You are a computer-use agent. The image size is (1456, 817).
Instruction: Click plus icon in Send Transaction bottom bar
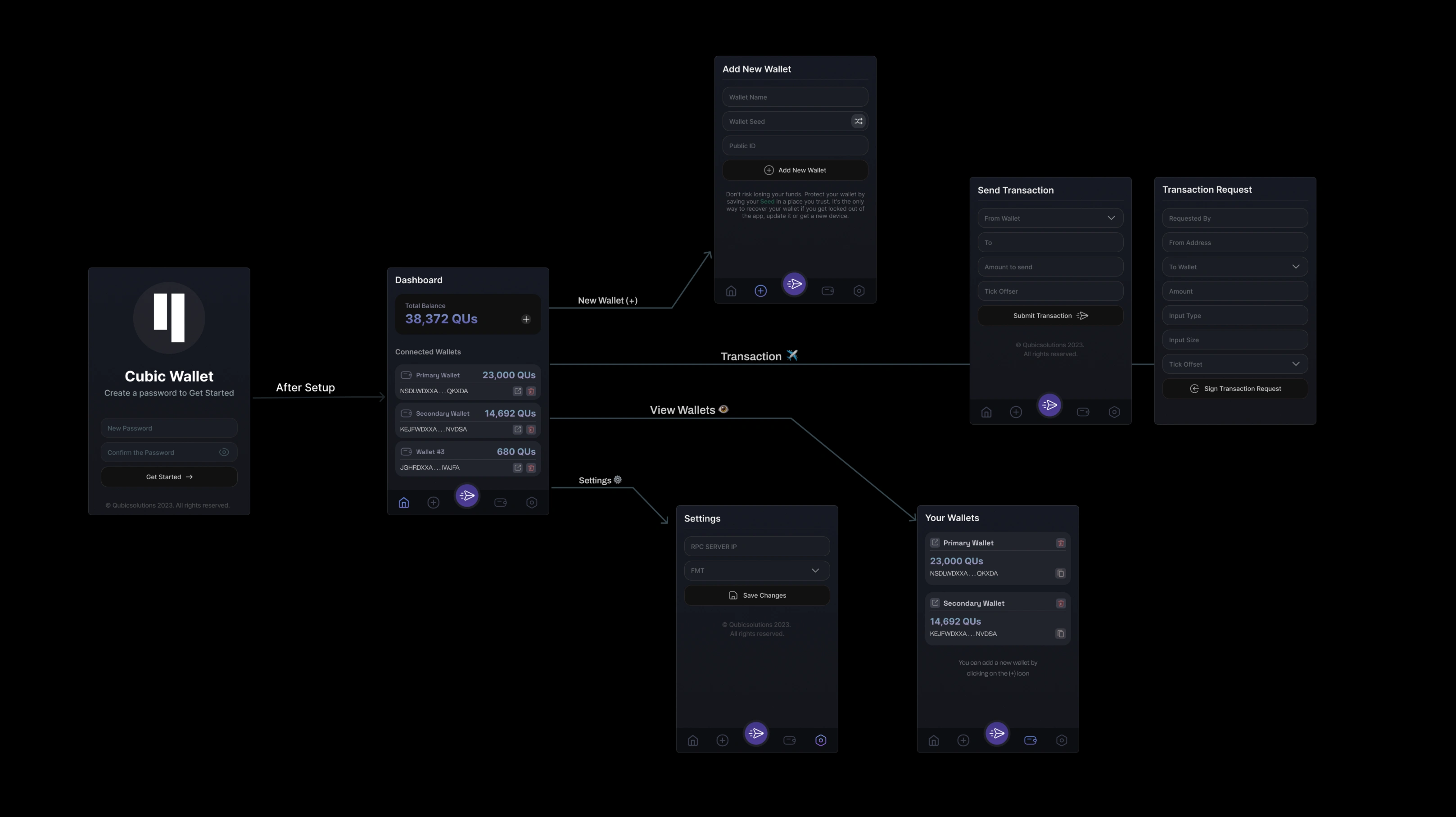1016,412
